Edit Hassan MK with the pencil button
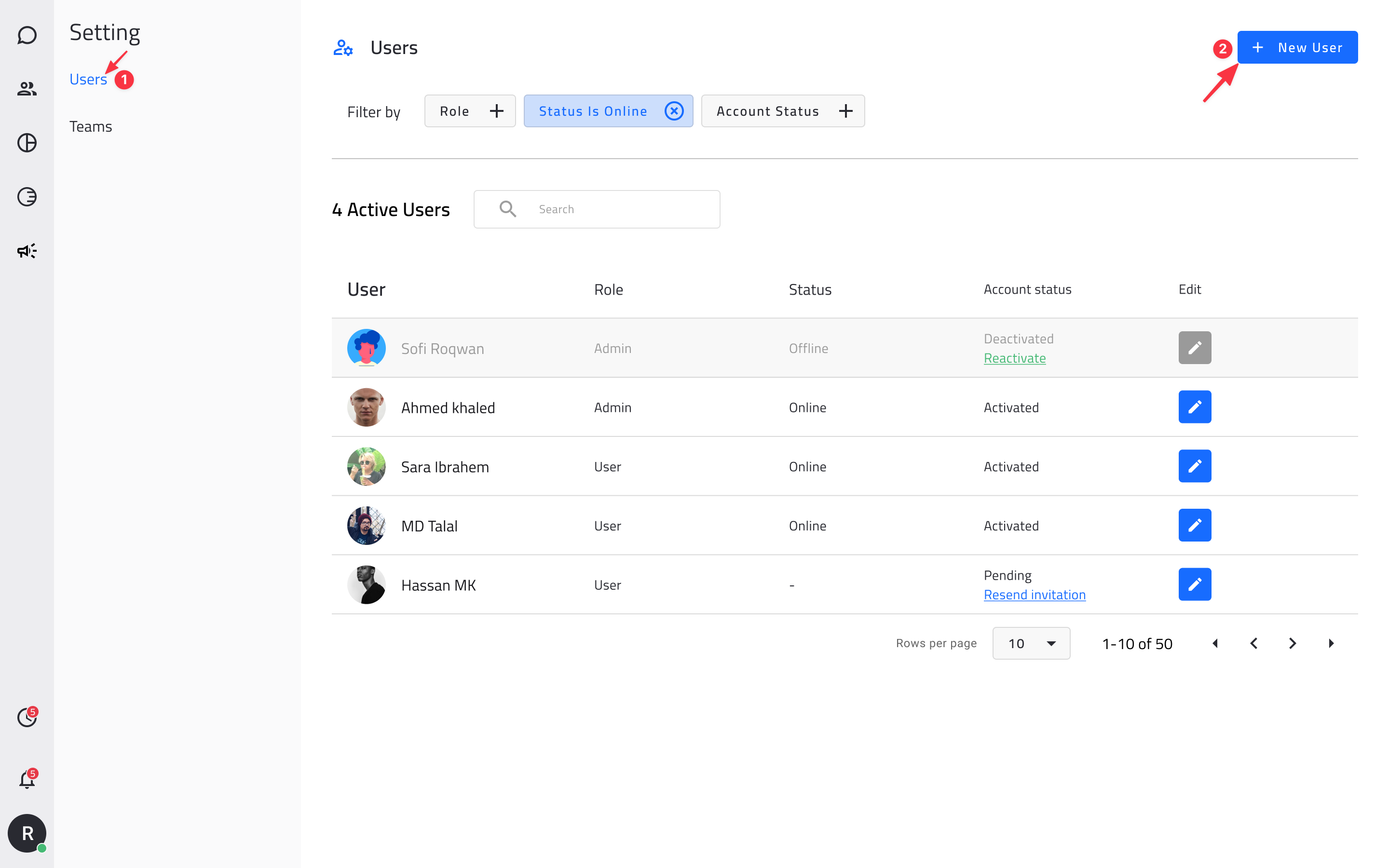Screen dimensions: 1389x868 [1195, 584]
